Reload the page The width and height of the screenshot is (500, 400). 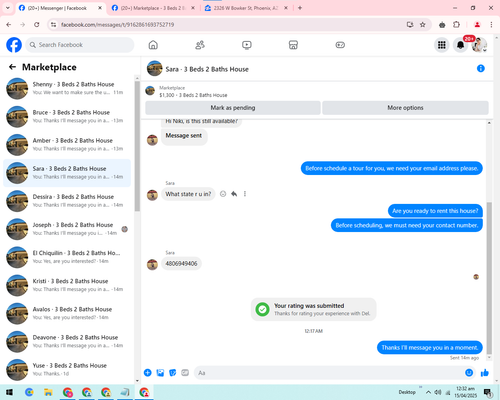pyautogui.click(x=37, y=25)
